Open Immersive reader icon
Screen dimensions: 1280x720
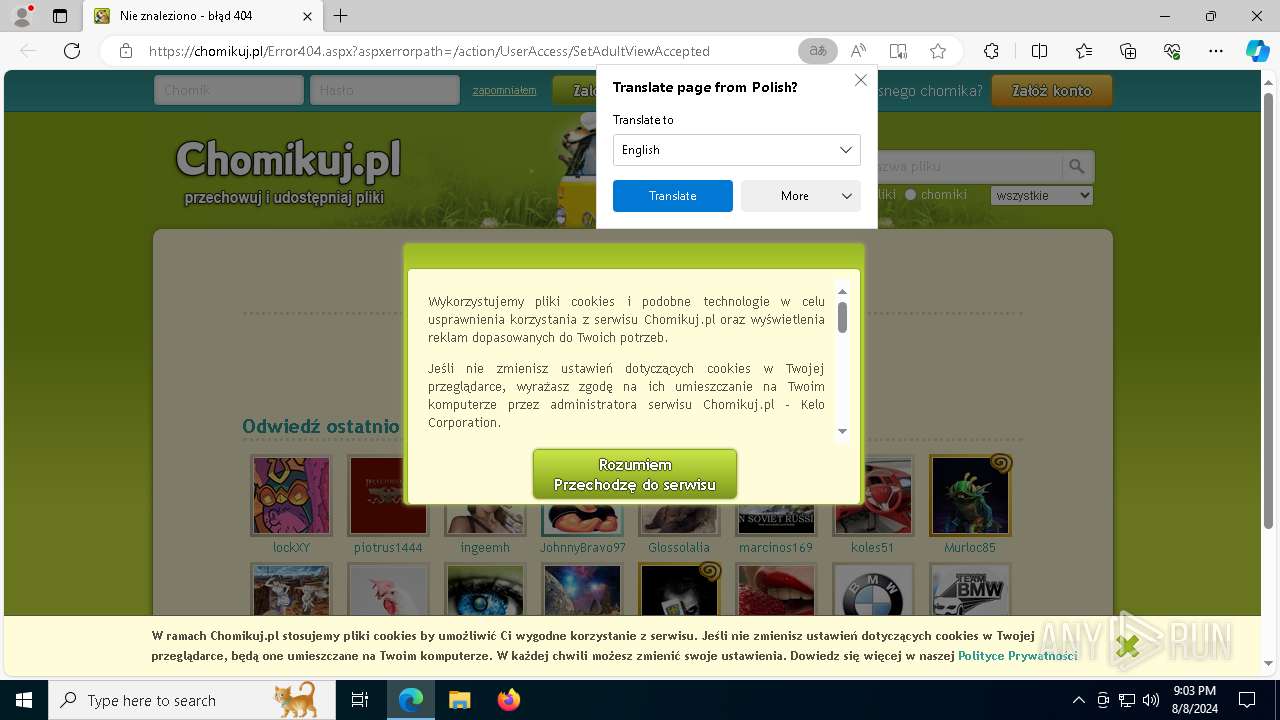click(898, 51)
